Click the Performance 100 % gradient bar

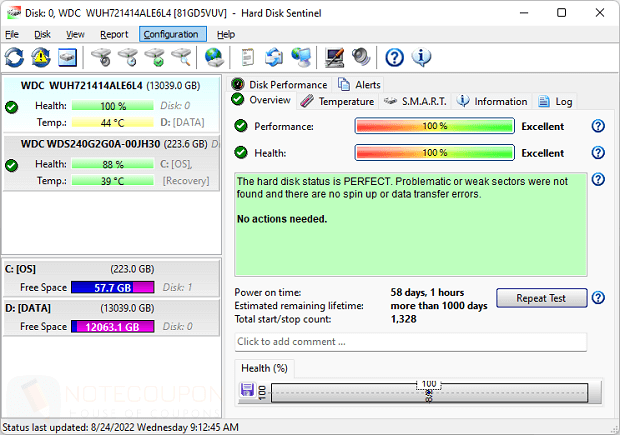(x=435, y=126)
